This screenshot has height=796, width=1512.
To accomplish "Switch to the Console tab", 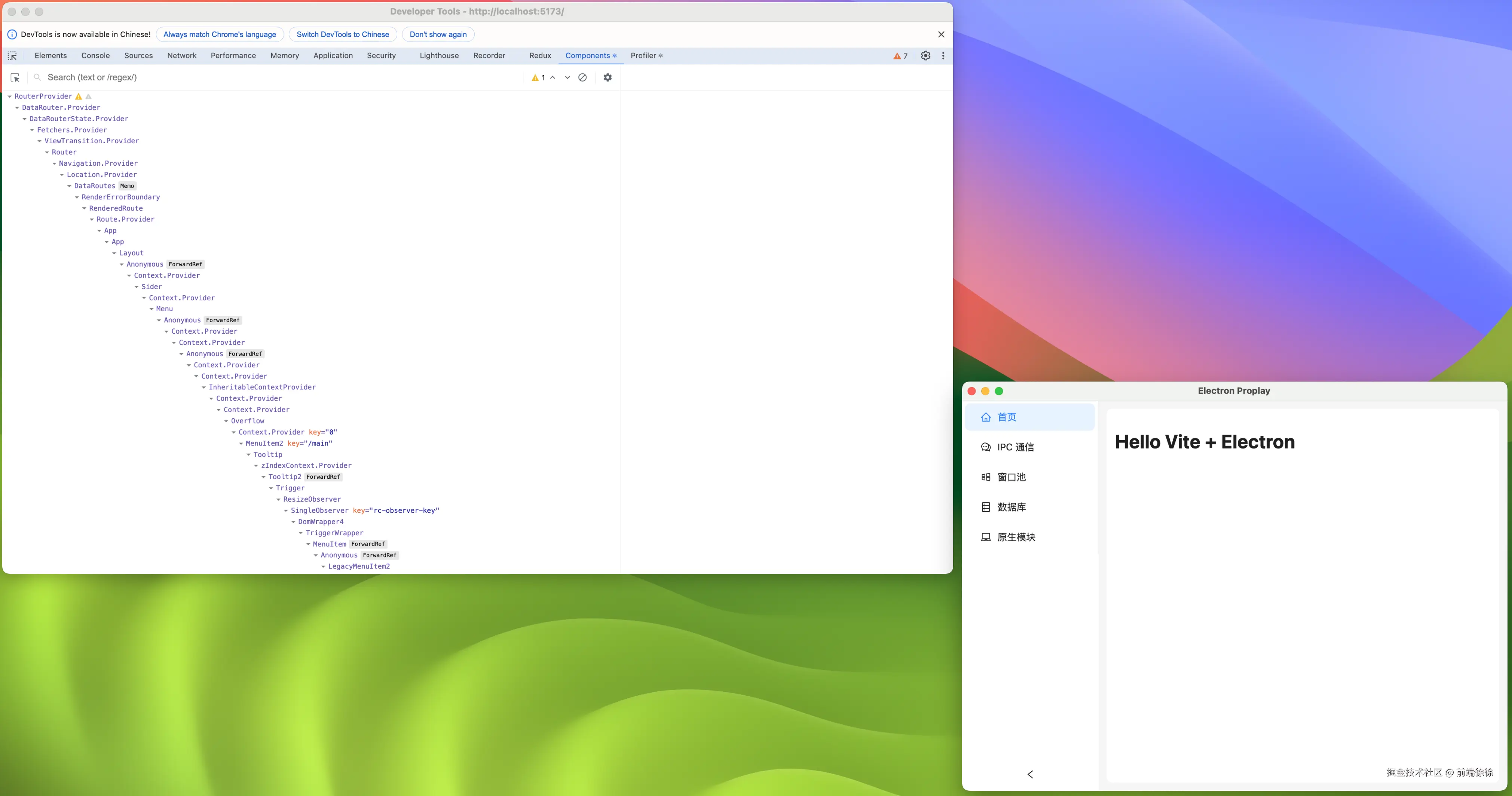I will (x=96, y=56).
